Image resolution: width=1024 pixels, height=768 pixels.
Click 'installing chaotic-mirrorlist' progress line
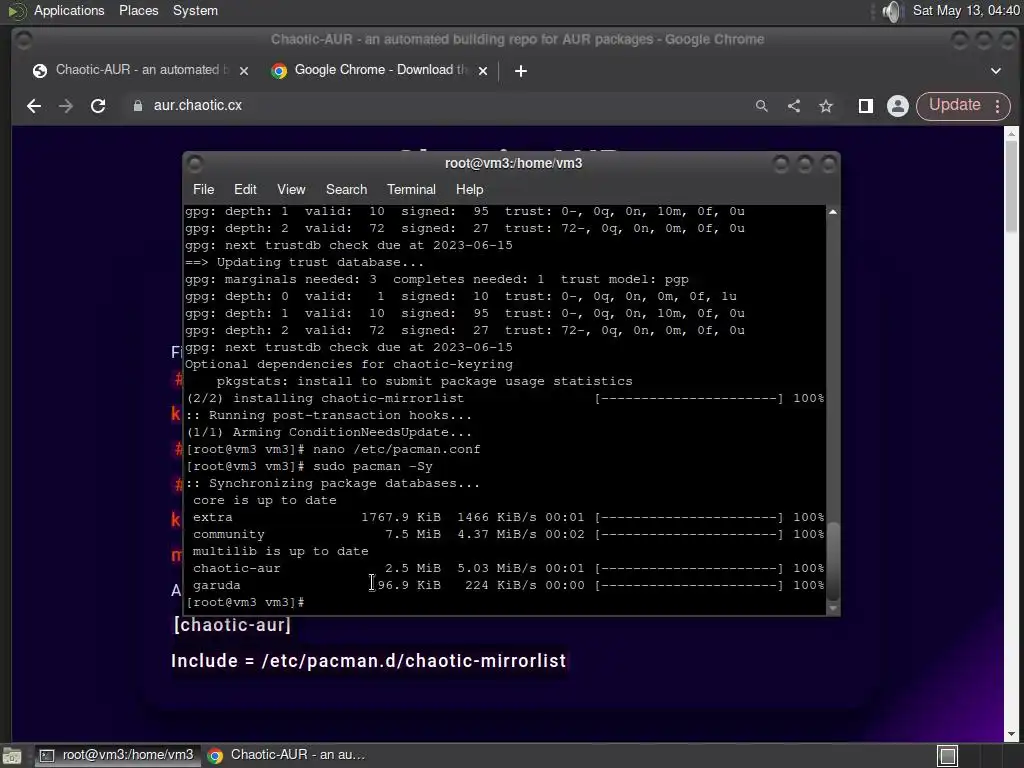(505, 398)
